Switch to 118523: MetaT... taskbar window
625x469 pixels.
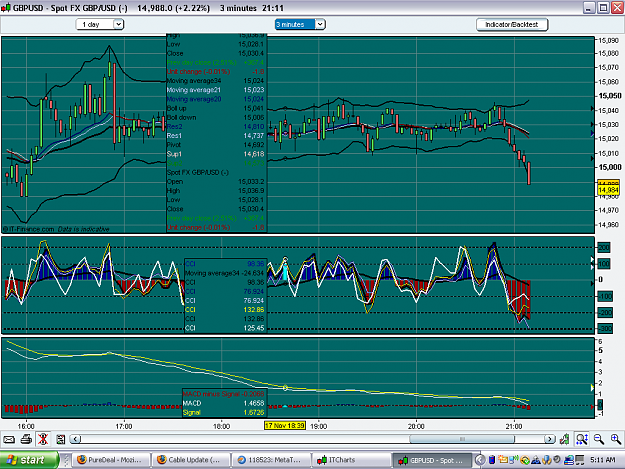click(271, 460)
